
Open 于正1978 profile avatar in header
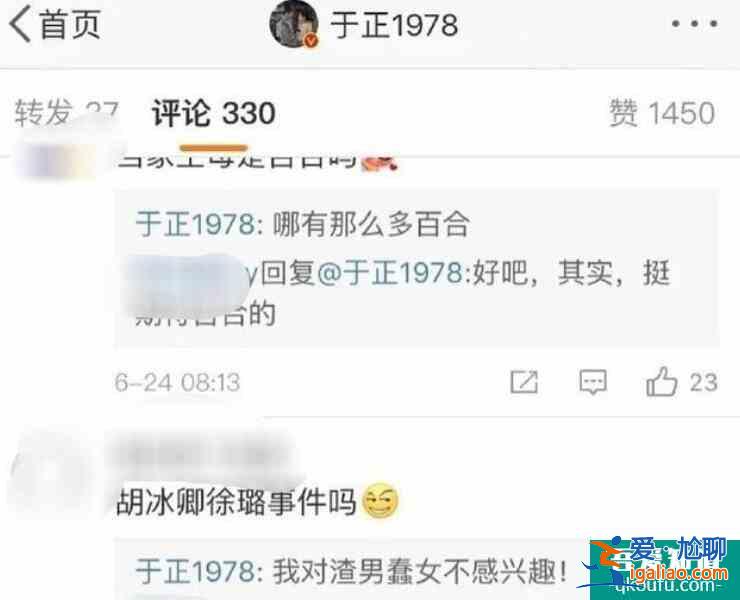(294, 24)
